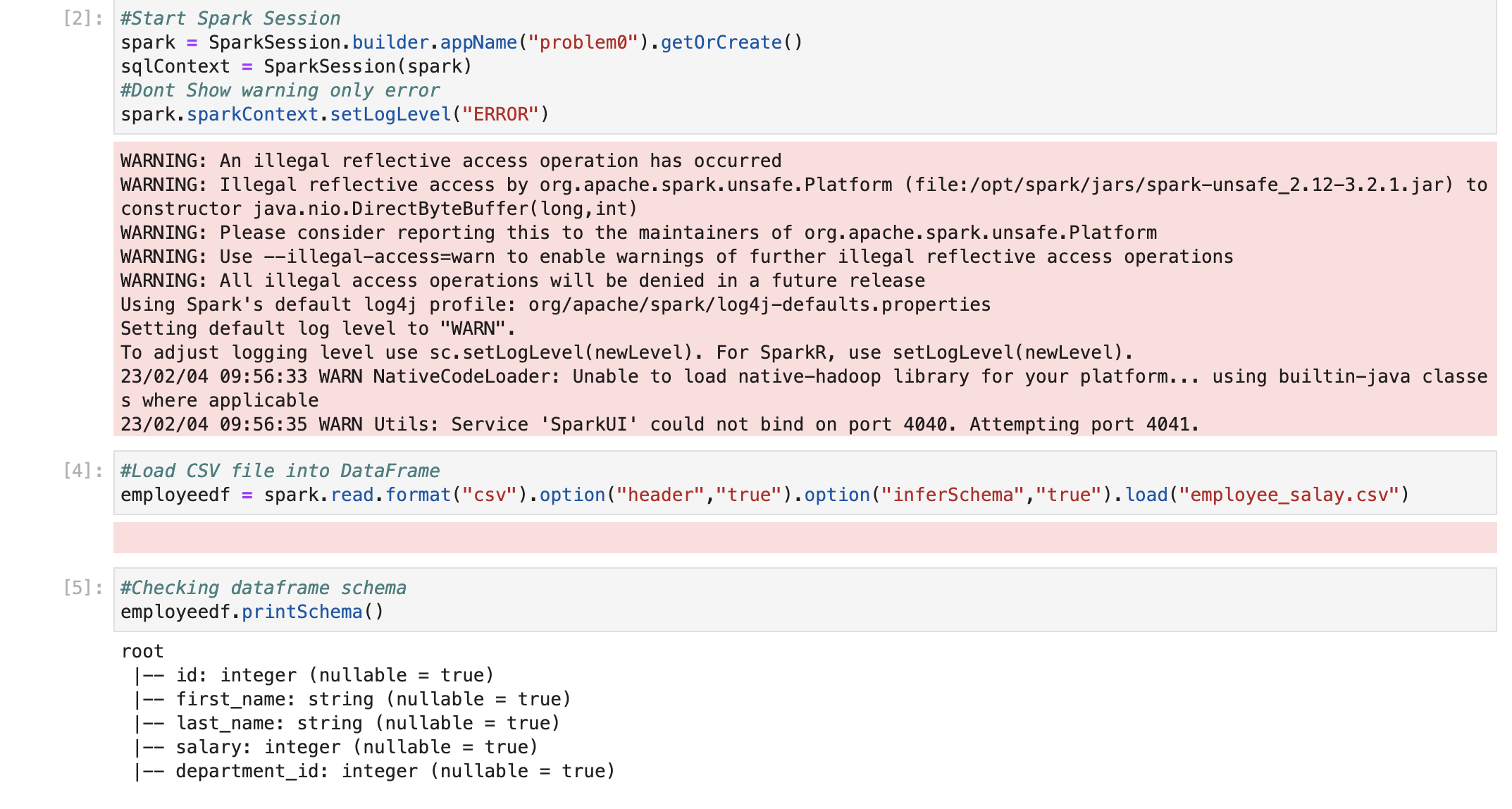Viewport: 1512px width, 809px height.
Task: Click the empty pink output below cell 4
Action: pyautogui.click(x=805, y=538)
